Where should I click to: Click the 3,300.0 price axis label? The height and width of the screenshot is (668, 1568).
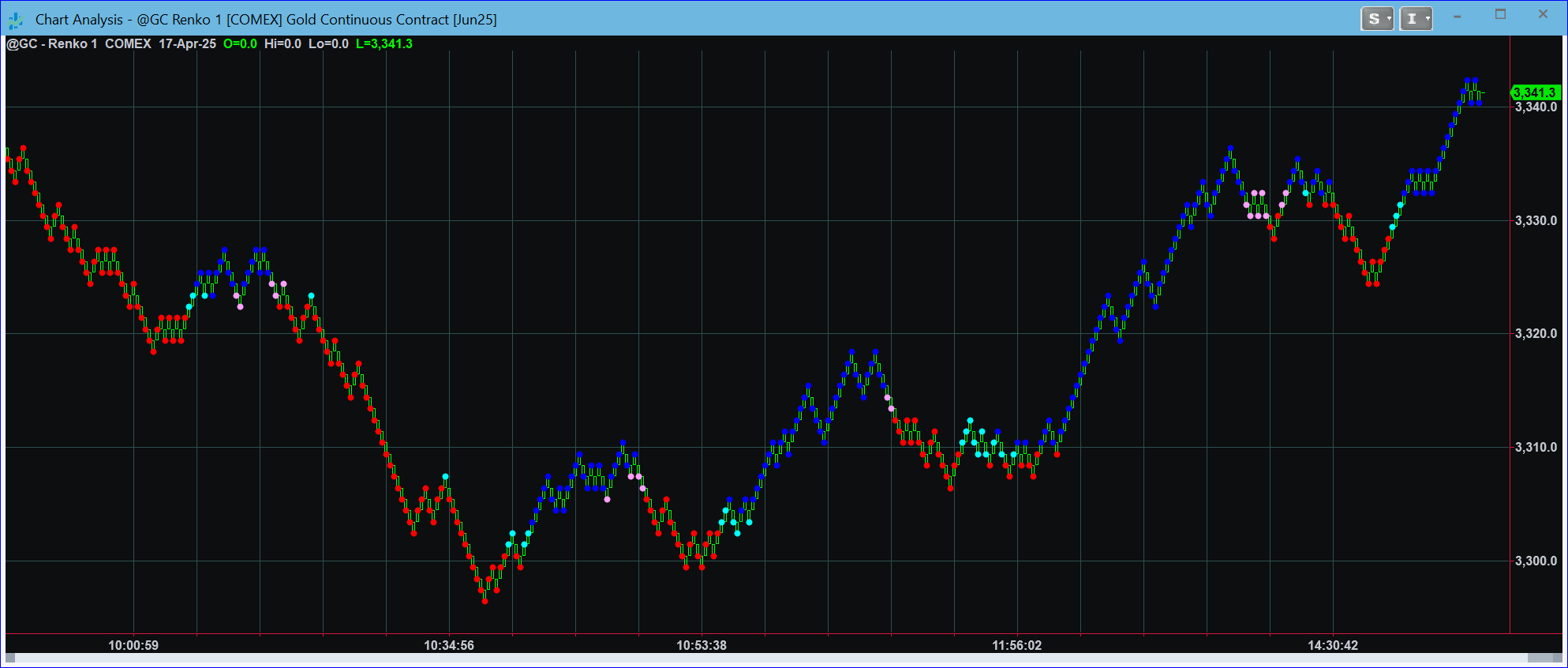pyautogui.click(x=1536, y=561)
